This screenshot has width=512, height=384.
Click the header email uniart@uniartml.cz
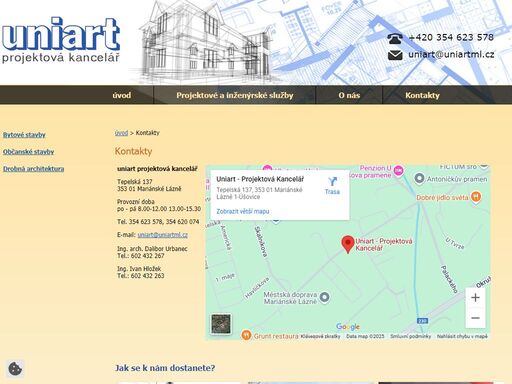coord(451,54)
